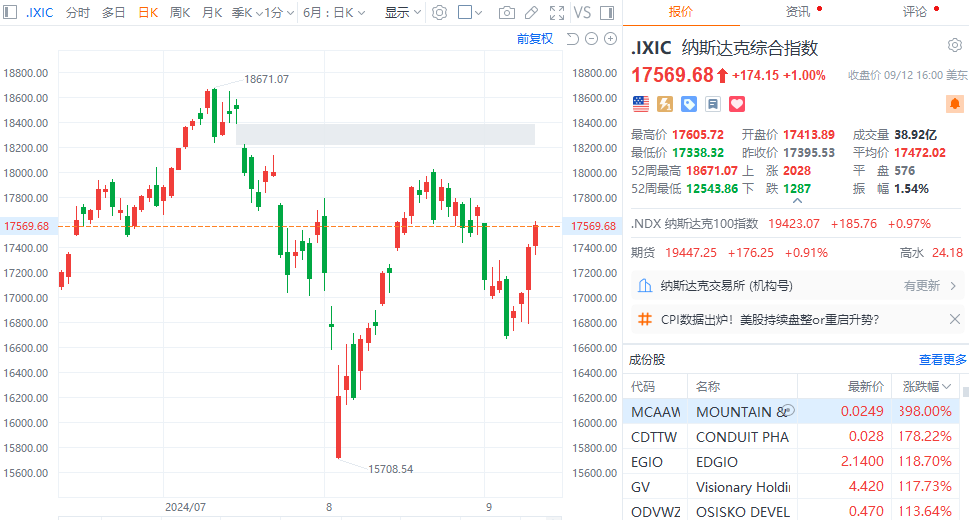Select MCAAW constituent row
The image size is (969, 520).
(x=791, y=411)
